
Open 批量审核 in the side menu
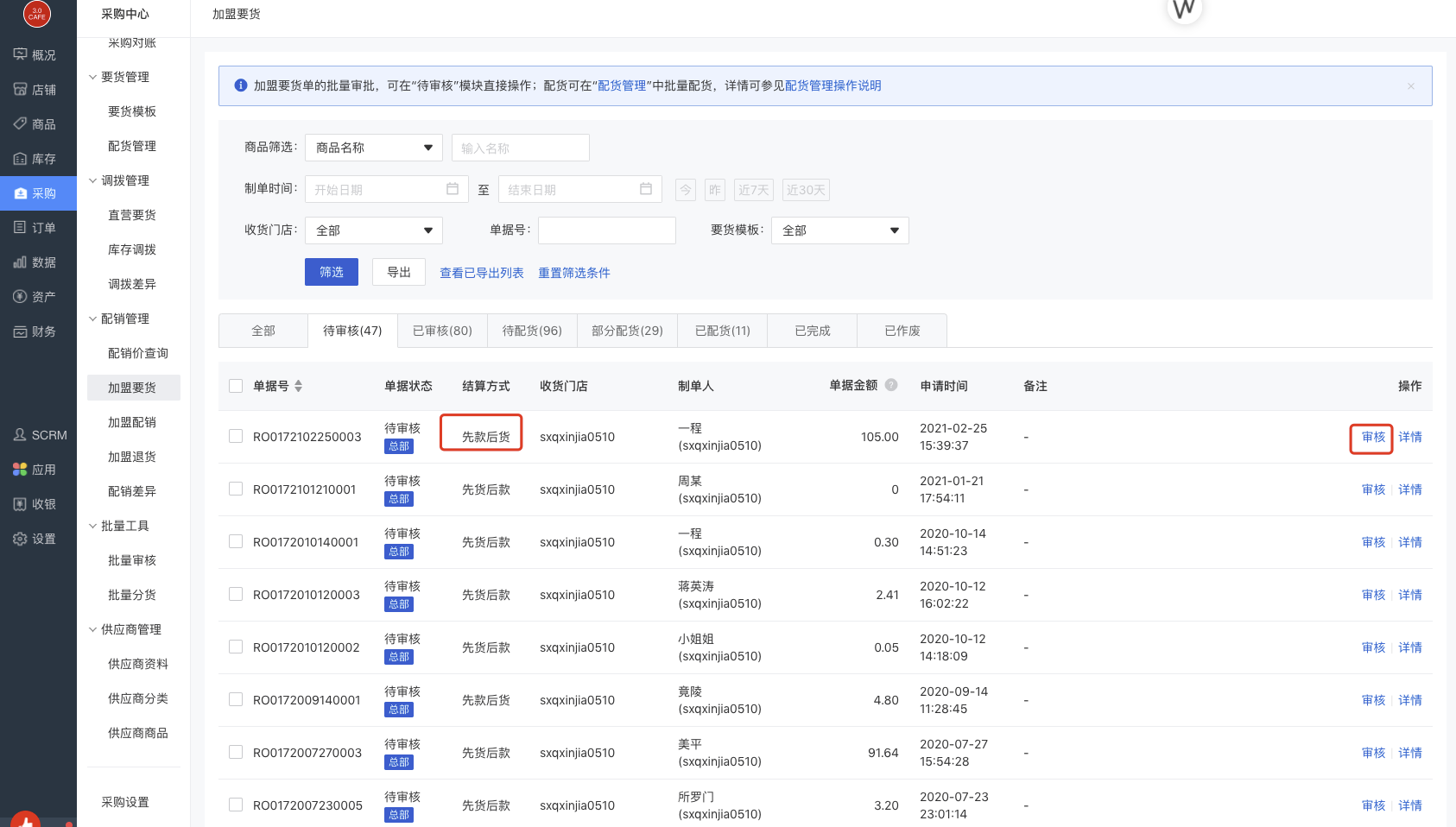coord(132,560)
